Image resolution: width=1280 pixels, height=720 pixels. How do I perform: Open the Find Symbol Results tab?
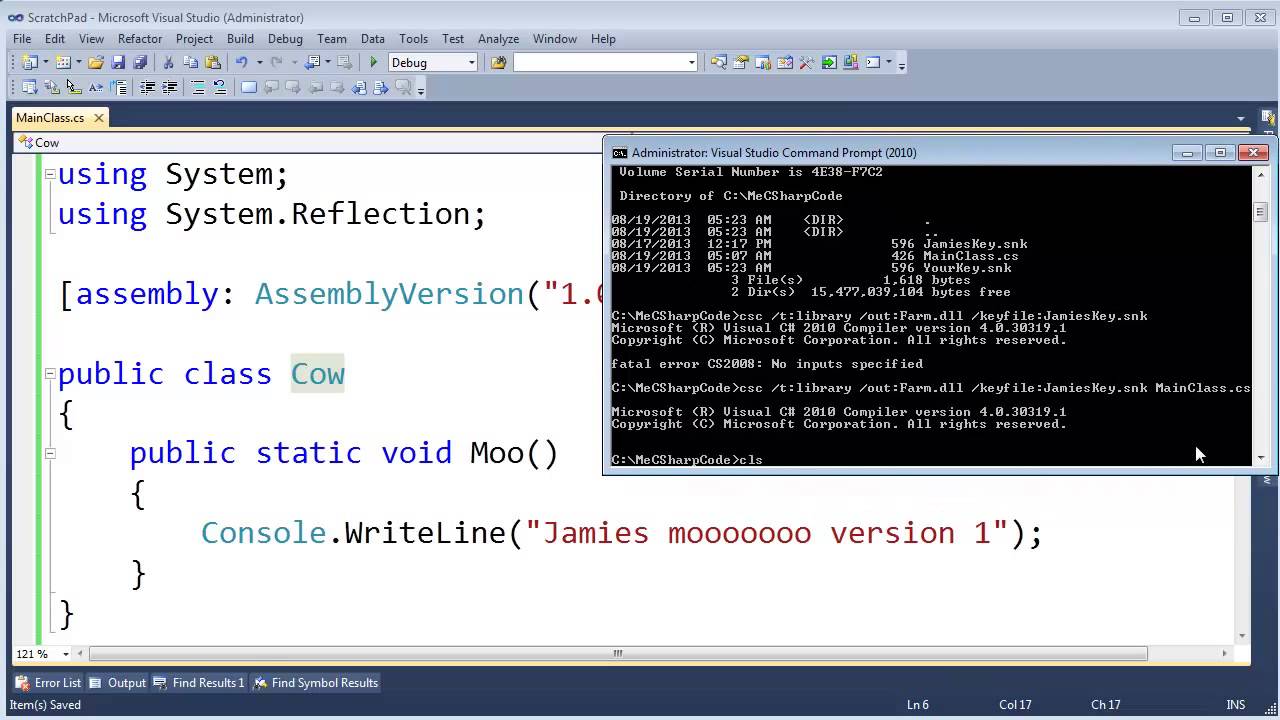coord(316,683)
